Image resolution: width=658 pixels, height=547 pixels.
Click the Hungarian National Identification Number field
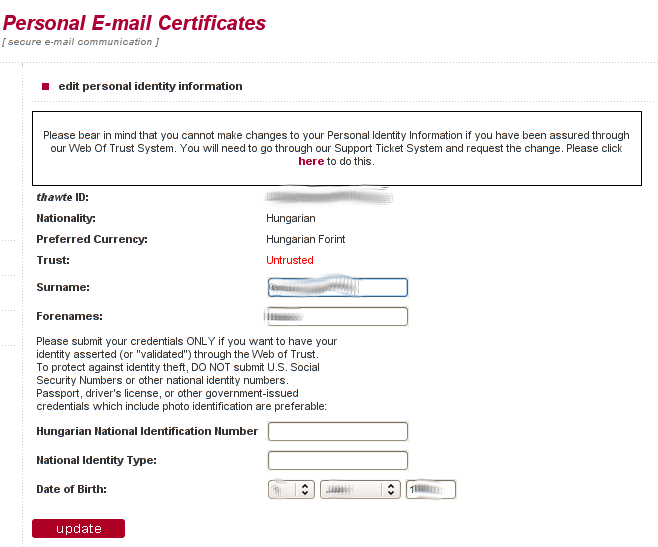(x=338, y=432)
